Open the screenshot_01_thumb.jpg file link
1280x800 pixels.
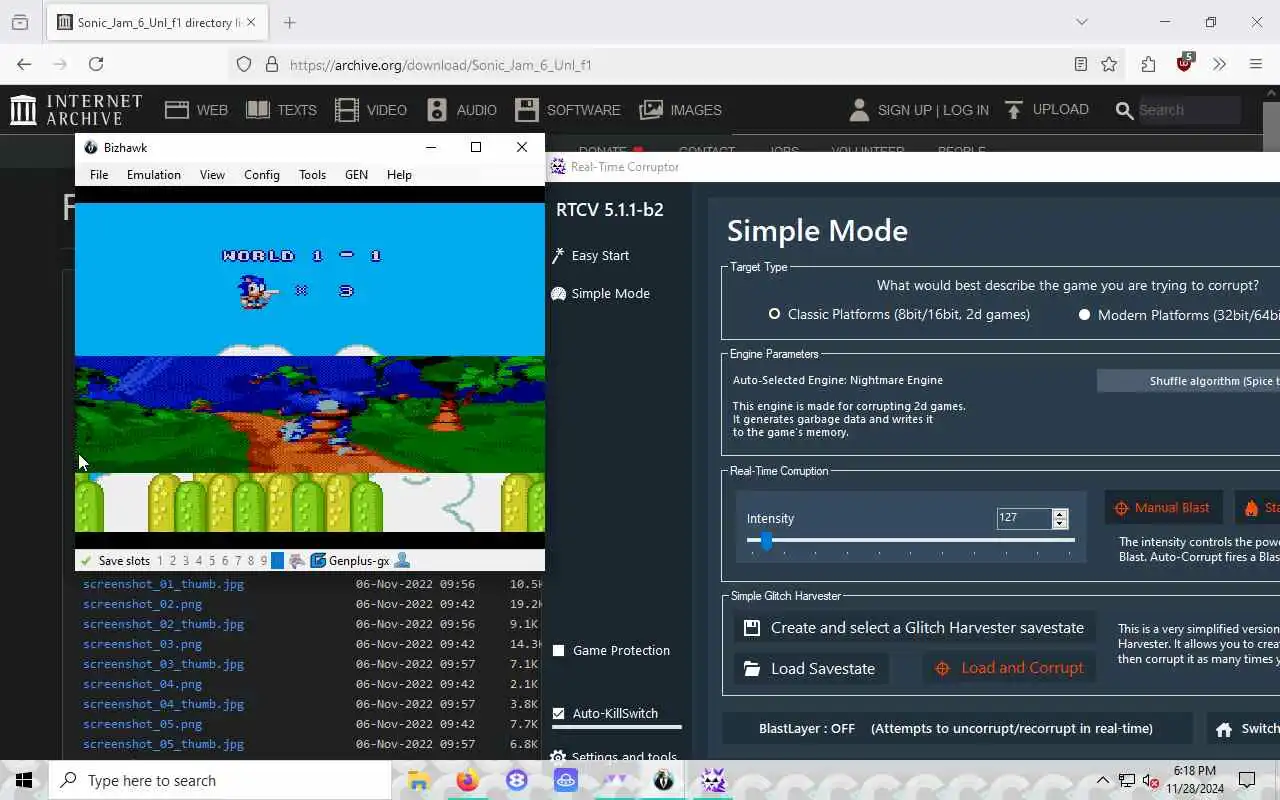coord(163,584)
